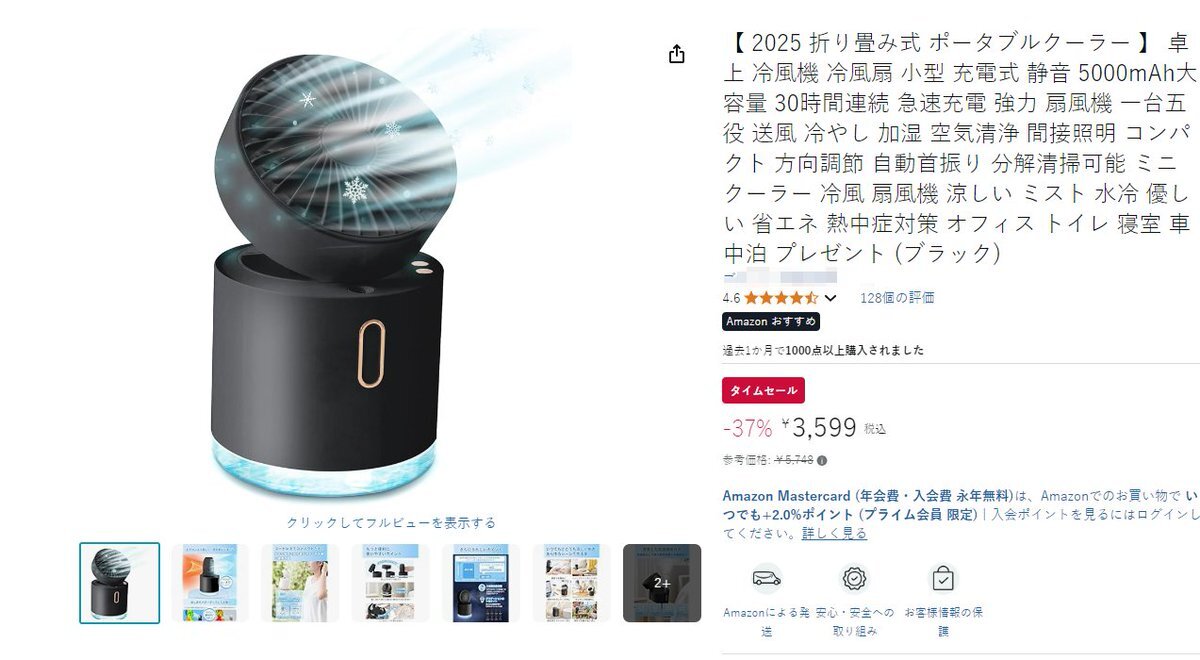Viewport: 1200px width, 660px height.
Task: Click the タイムセール red badge
Action: tap(763, 390)
